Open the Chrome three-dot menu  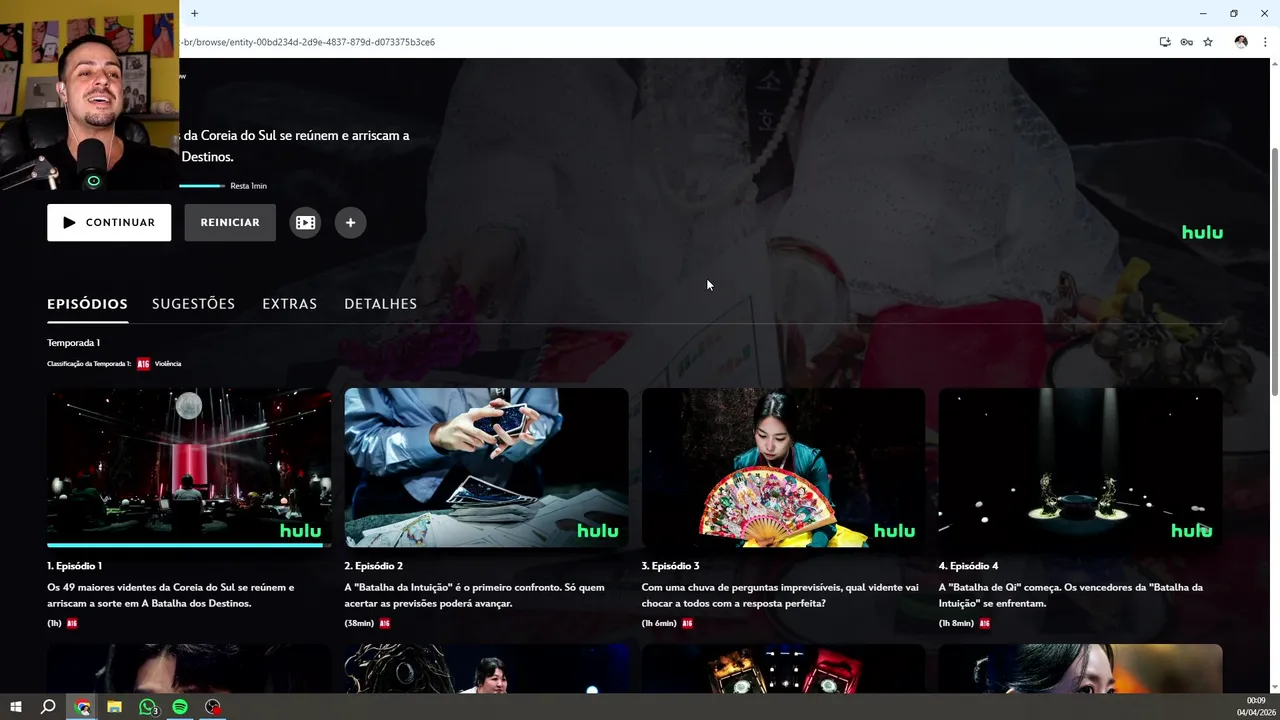pyautogui.click(x=1265, y=42)
